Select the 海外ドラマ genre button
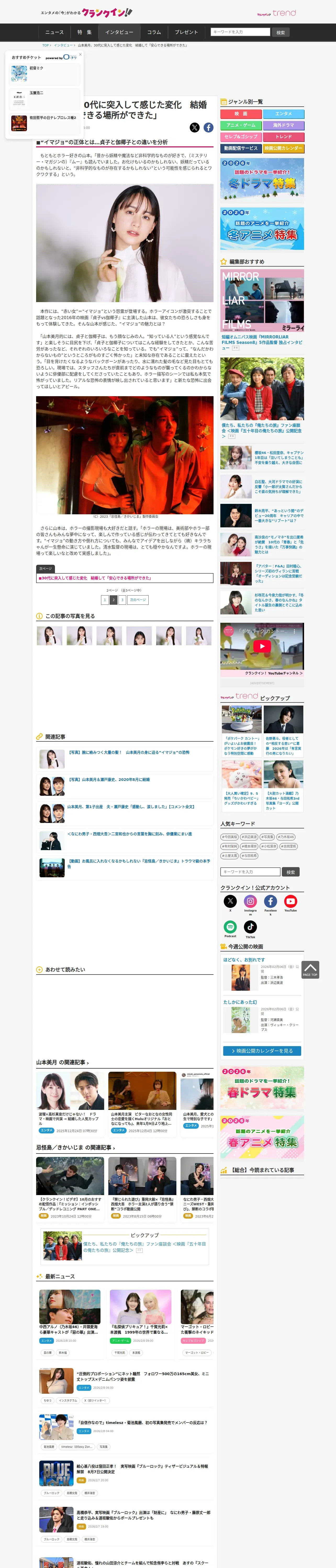 284,125
